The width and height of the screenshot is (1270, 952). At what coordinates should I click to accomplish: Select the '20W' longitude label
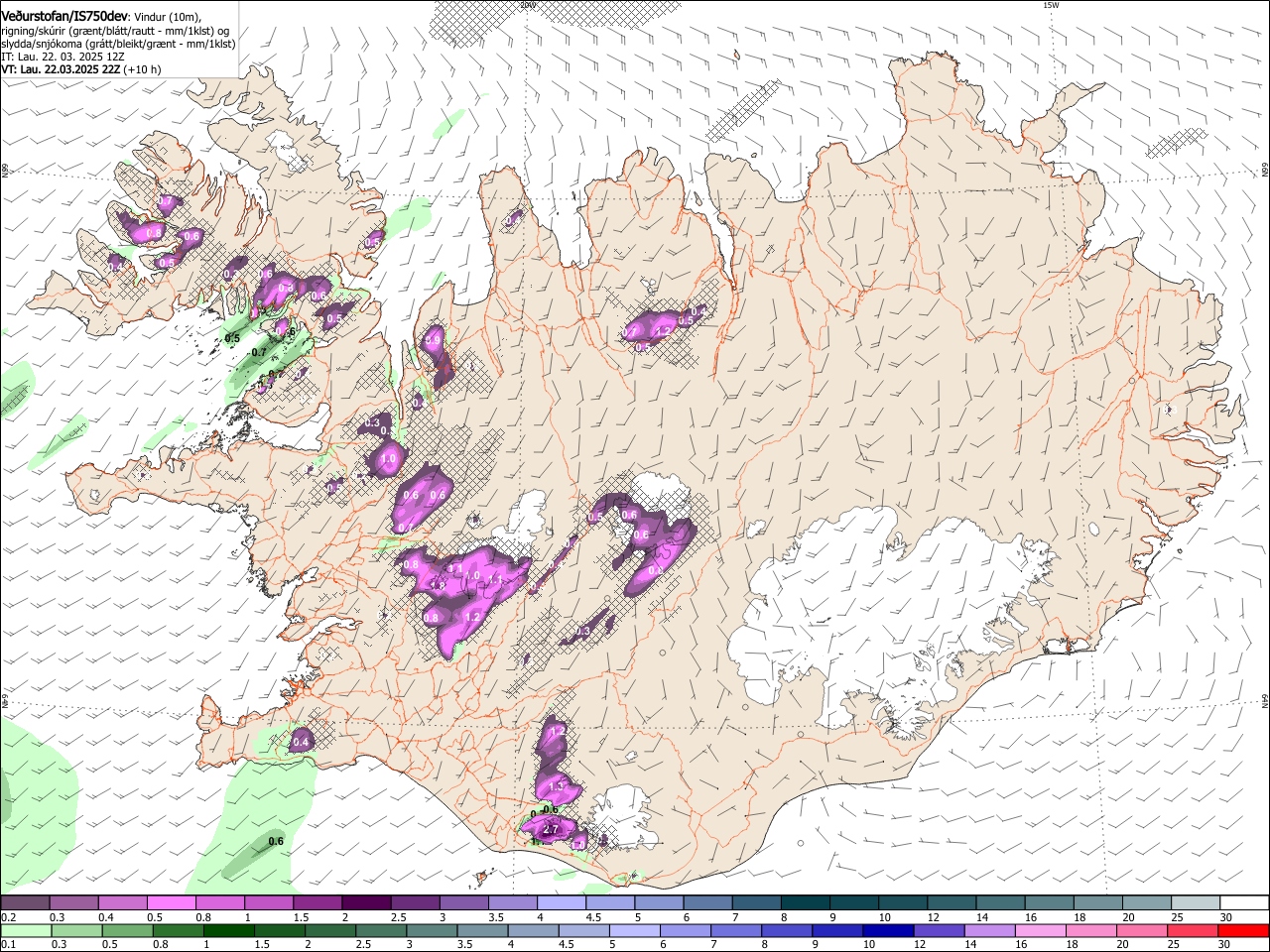pos(527,5)
